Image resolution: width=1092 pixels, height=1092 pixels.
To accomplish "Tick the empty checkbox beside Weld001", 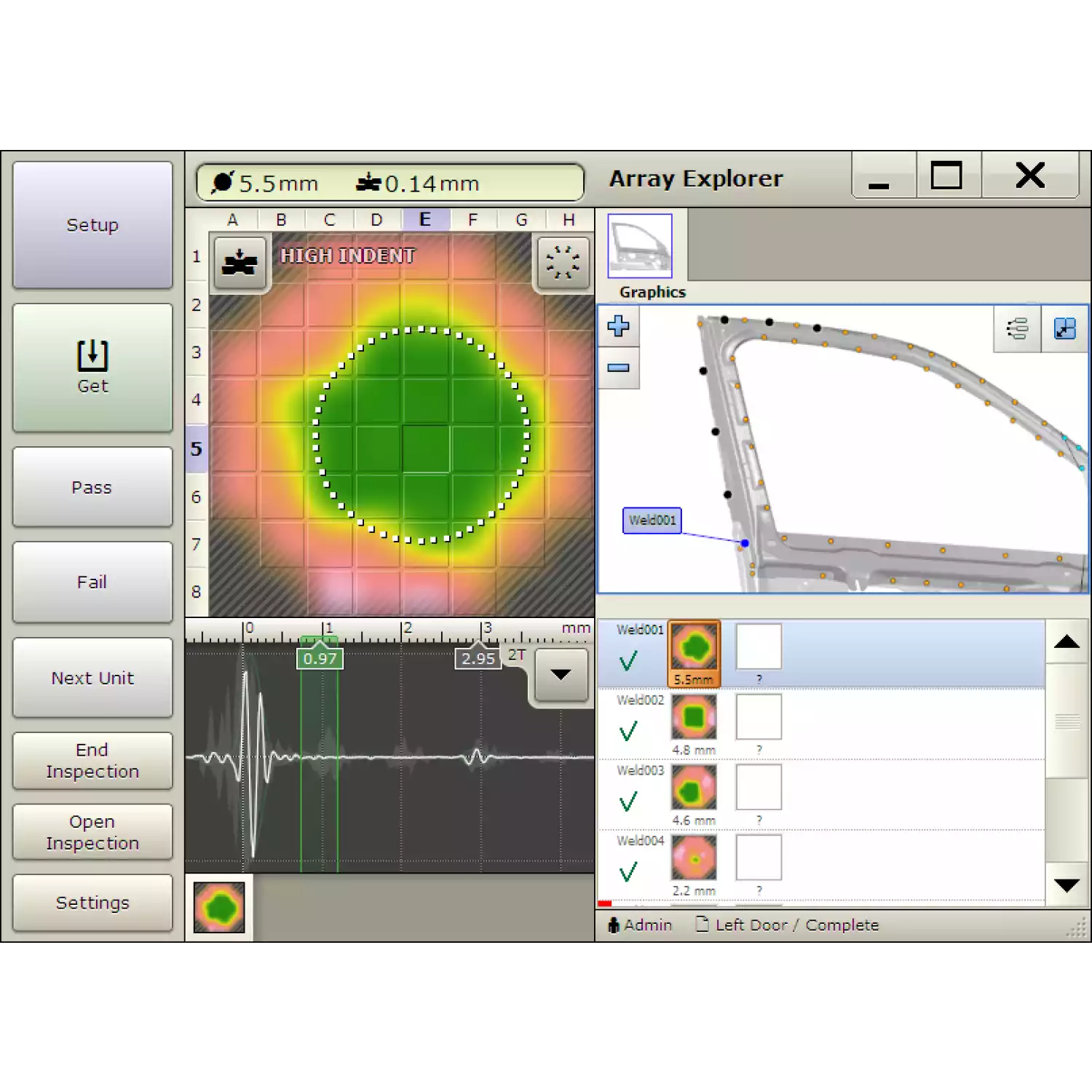I will click(x=759, y=646).
